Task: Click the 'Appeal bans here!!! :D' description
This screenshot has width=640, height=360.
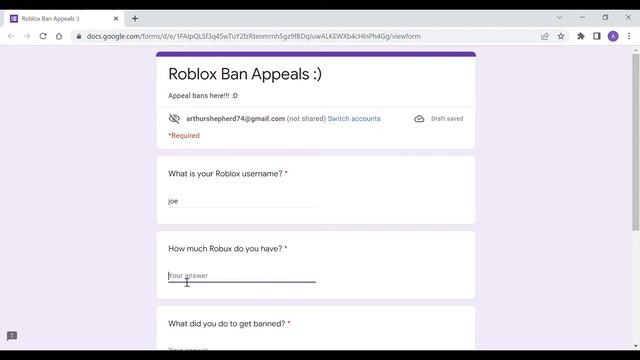Action: 203,96
